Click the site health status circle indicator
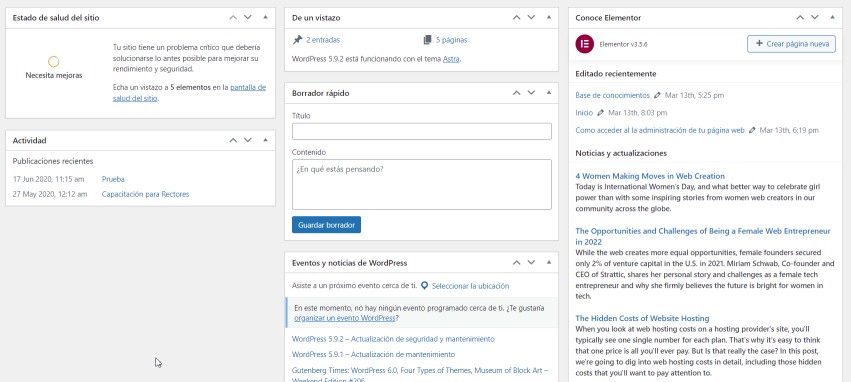The width and height of the screenshot is (851, 382). [53, 61]
